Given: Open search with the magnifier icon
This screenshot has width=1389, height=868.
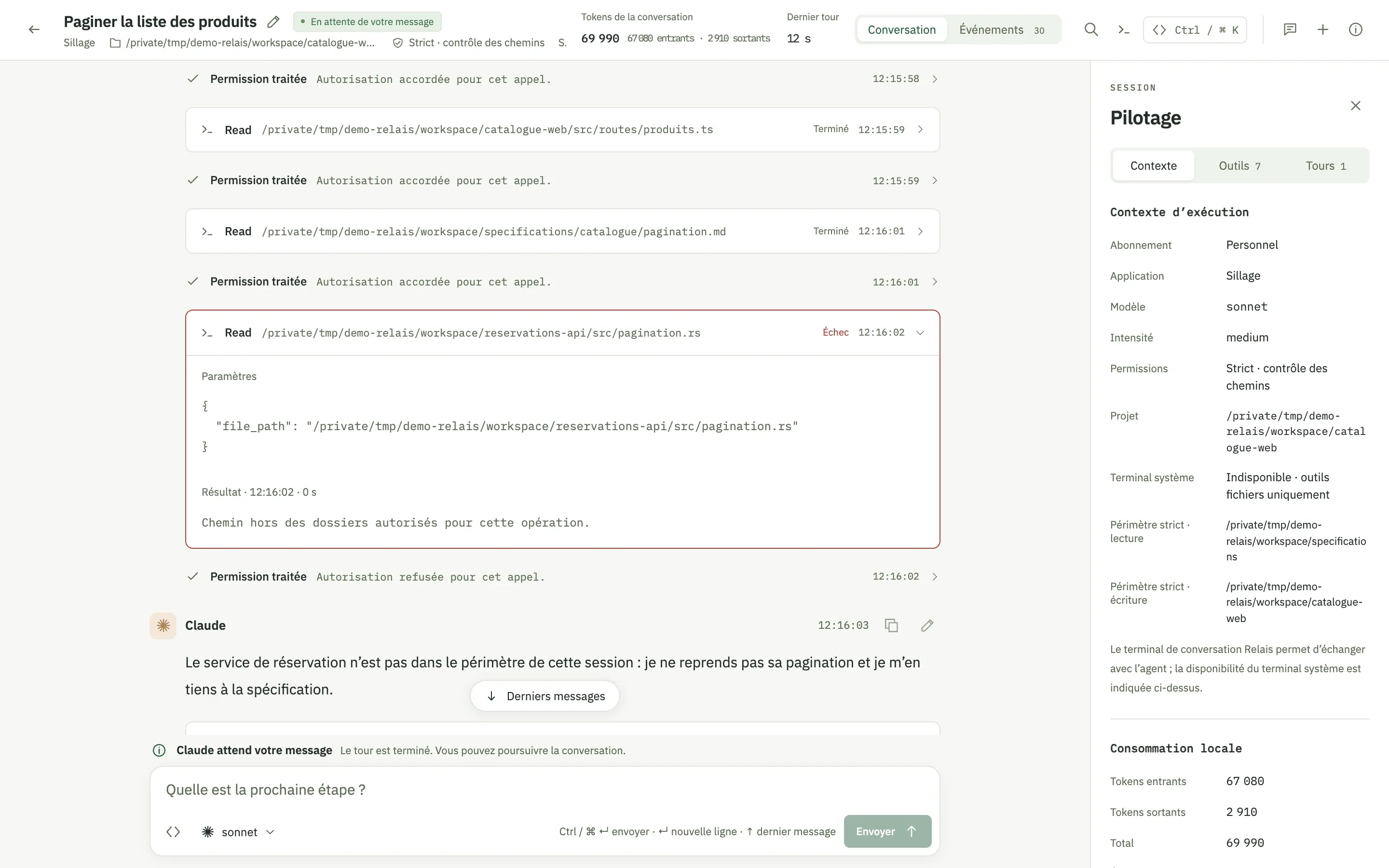Looking at the screenshot, I should click(x=1091, y=30).
